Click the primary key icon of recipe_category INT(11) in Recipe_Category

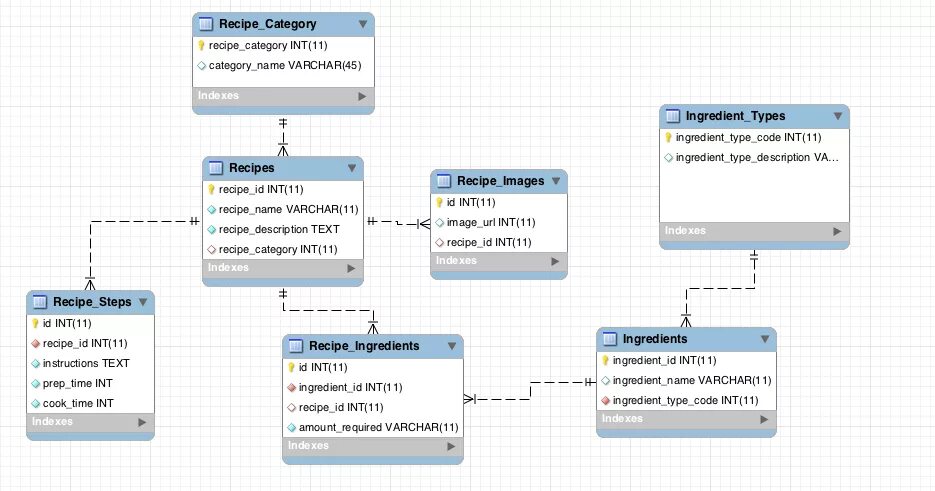click(x=202, y=45)
